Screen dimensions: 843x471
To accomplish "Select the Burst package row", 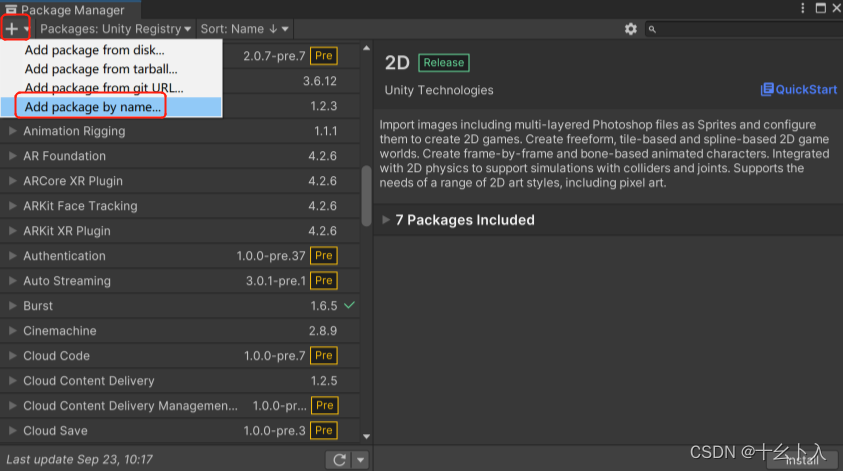I will (180, 305).
